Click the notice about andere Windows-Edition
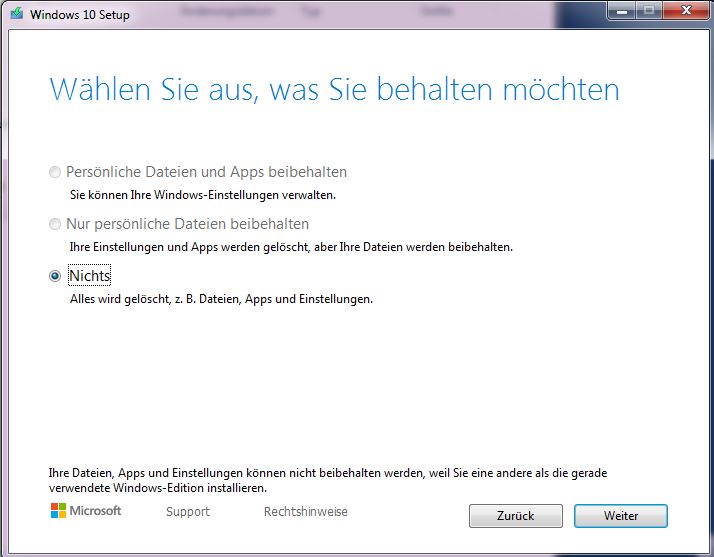This screenshot has width=714, height=557. [328, 480]
